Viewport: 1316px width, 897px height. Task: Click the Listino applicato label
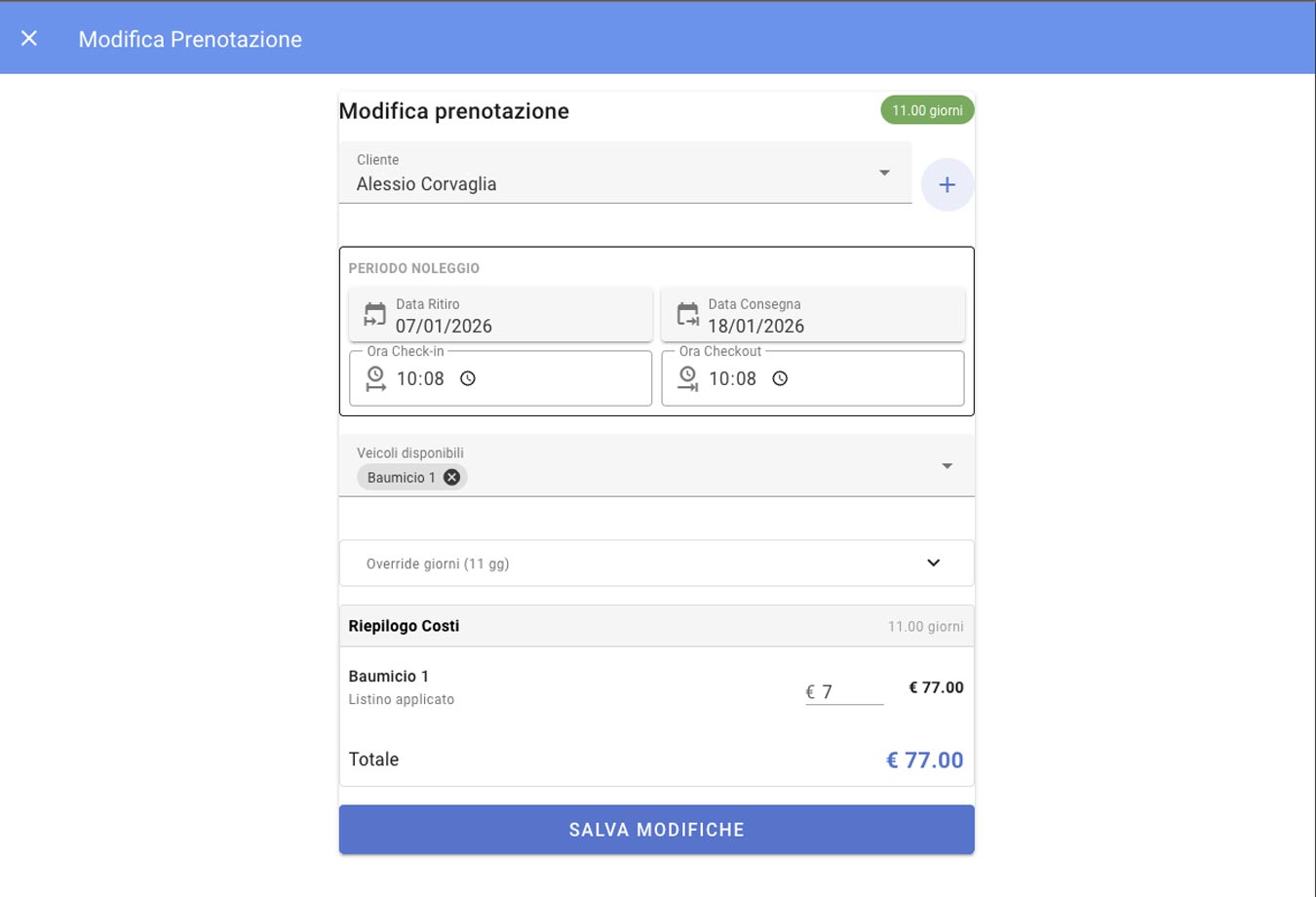click(402, 699)
